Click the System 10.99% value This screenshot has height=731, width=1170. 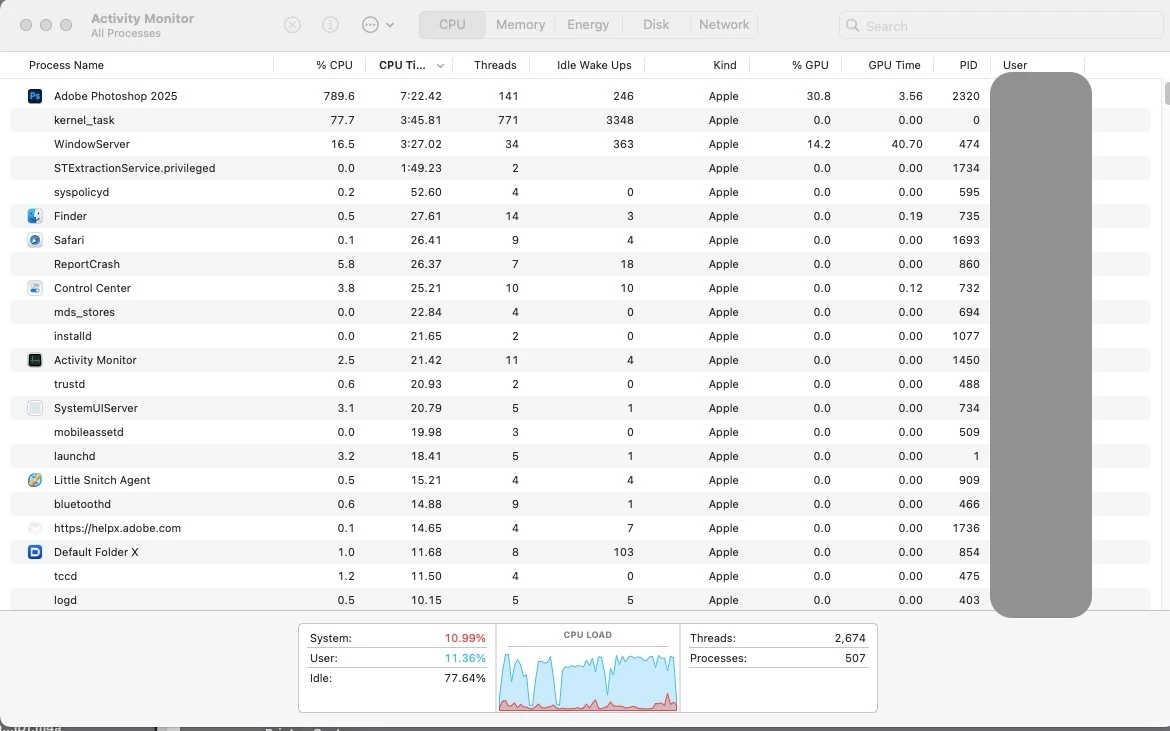point(465,639)
